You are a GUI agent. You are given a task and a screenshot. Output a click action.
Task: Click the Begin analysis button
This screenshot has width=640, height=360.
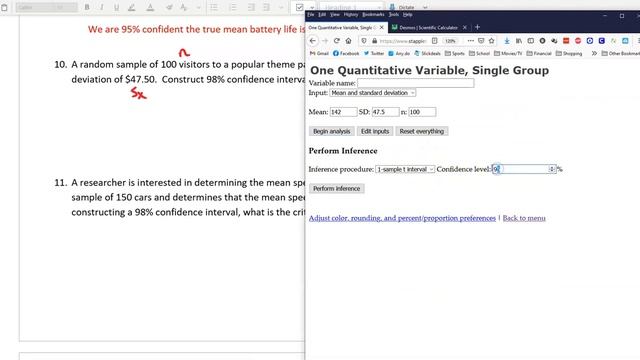click(331, 131)
